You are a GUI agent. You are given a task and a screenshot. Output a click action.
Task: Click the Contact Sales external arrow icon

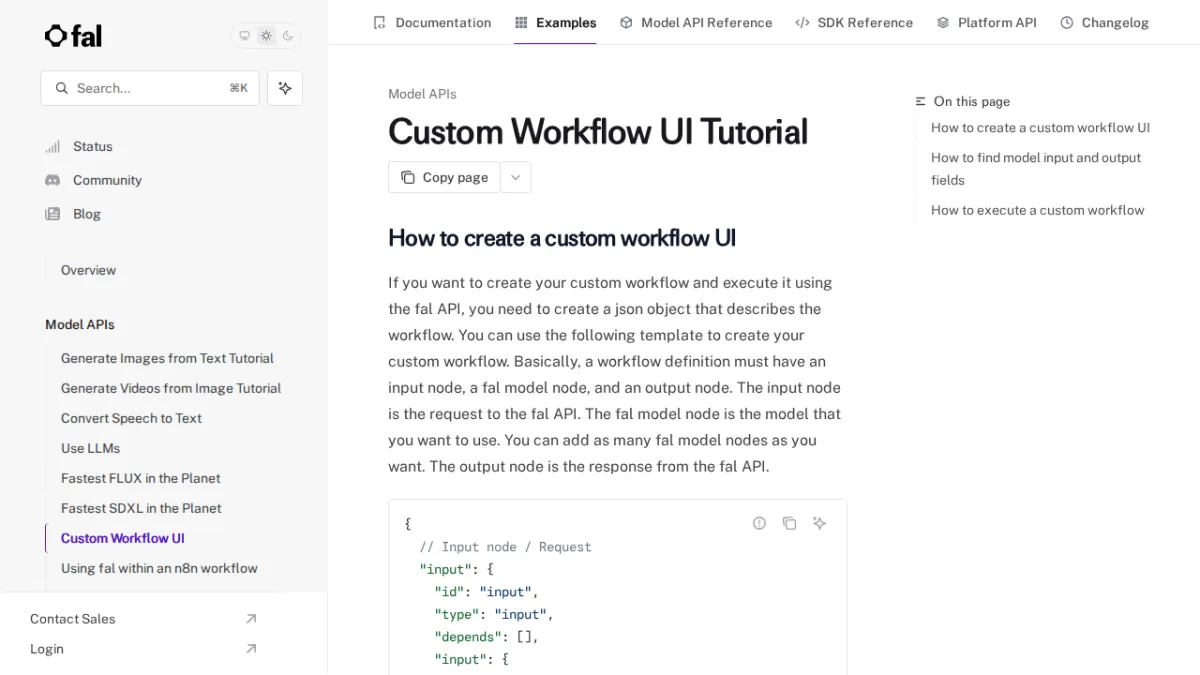pos(251,619)
